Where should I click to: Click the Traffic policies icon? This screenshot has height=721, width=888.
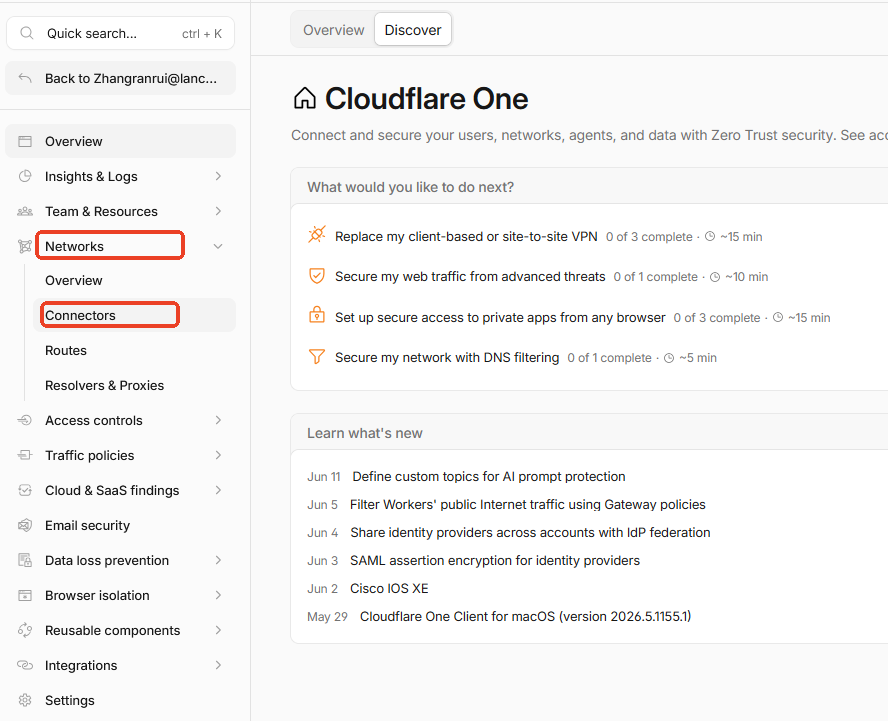25,455
